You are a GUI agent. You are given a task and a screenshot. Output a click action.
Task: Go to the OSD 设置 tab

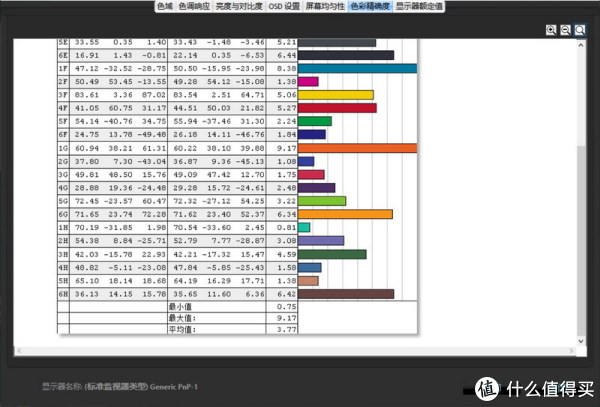[284, 7]
